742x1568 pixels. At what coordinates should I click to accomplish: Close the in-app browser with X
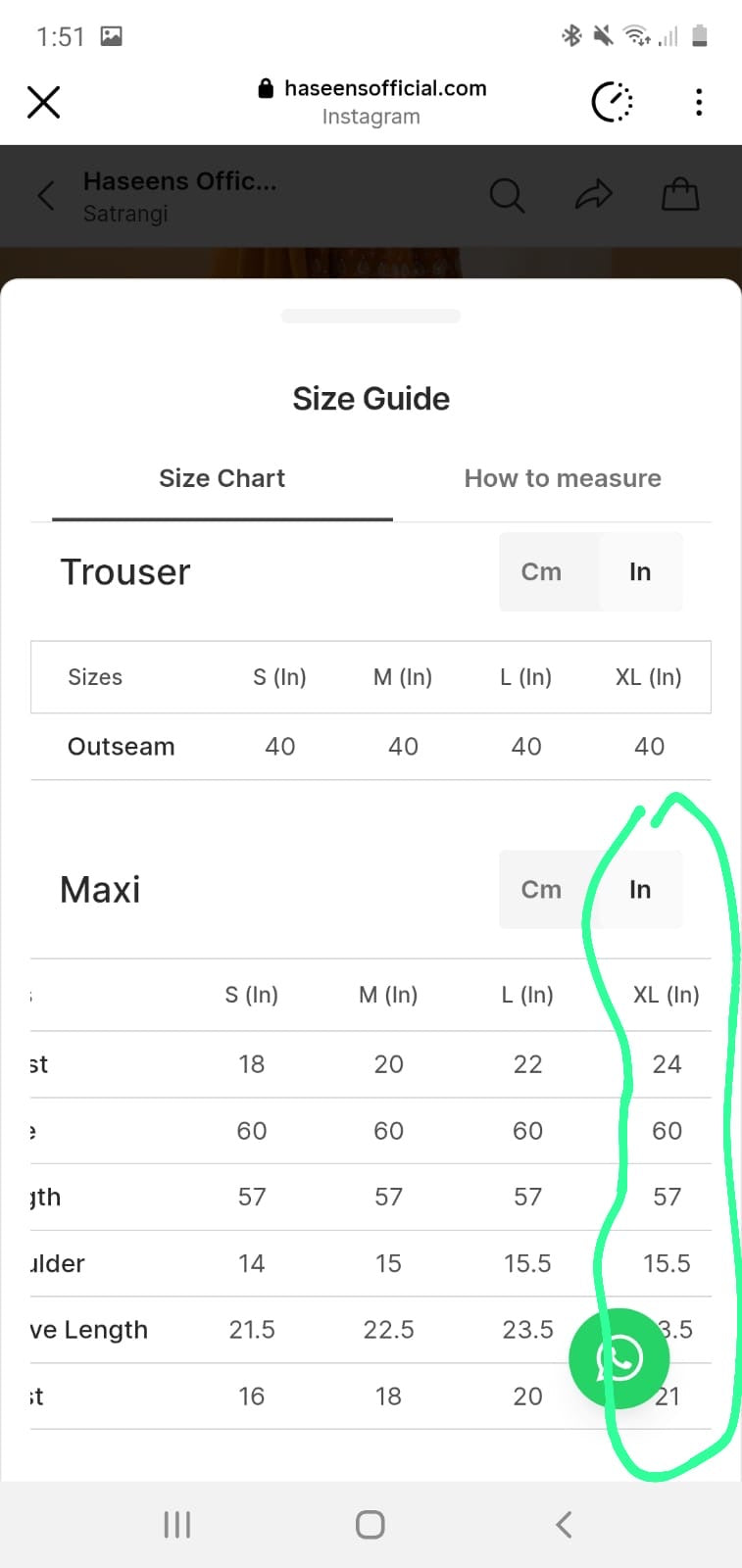(43, 102)
